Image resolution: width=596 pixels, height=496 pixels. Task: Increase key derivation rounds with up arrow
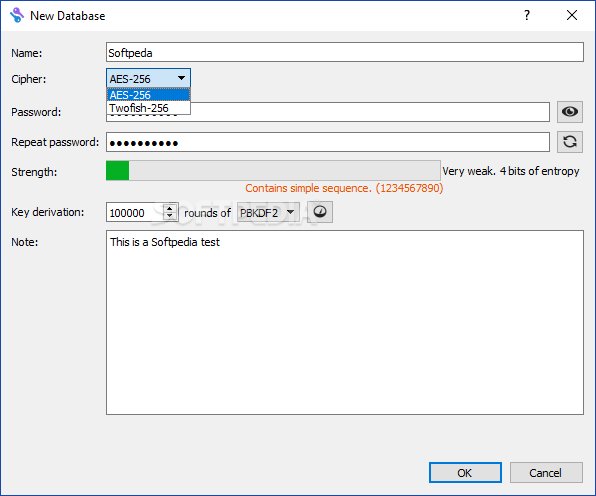coord(170,208)
